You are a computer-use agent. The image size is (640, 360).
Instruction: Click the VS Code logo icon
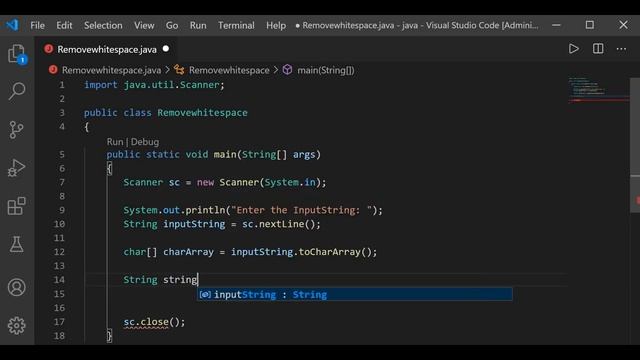pyautogui.click(x=12, y=25)
